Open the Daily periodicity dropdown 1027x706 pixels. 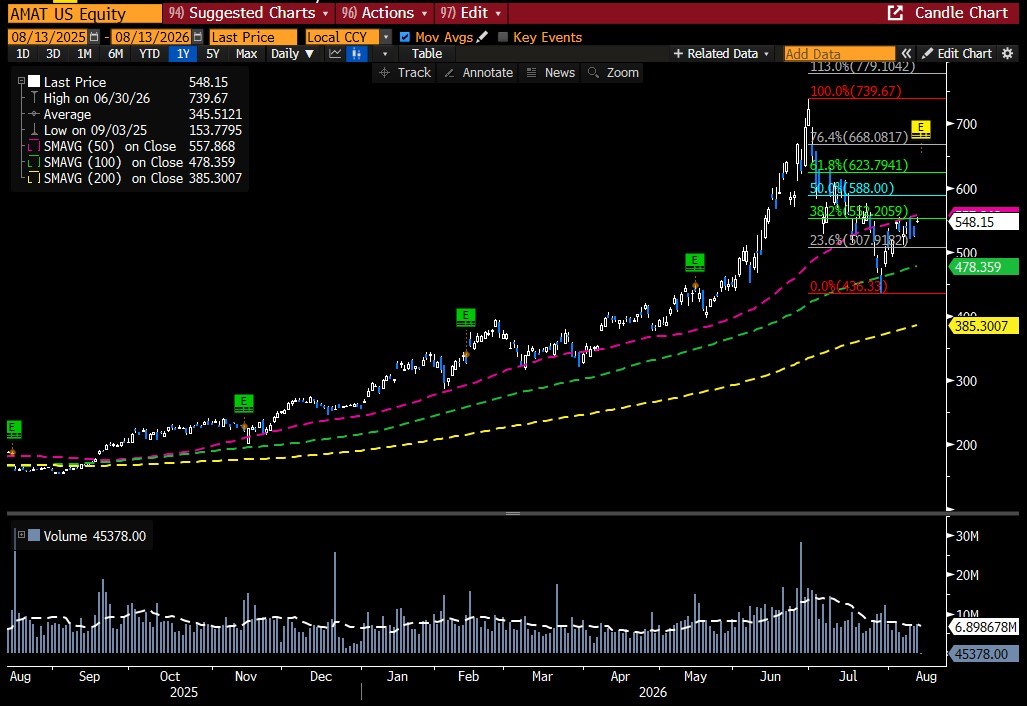point(292,54)
